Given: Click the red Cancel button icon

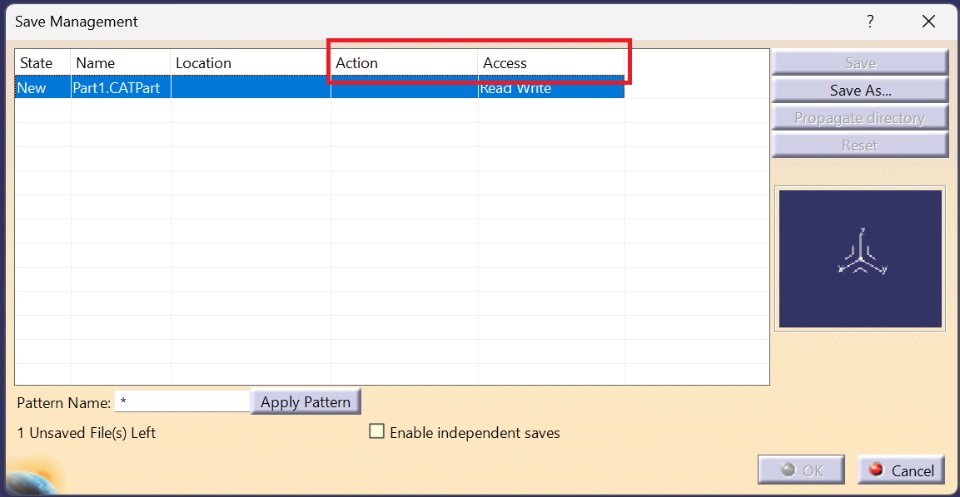Looking at the screenshot, I should coord(876,470).
